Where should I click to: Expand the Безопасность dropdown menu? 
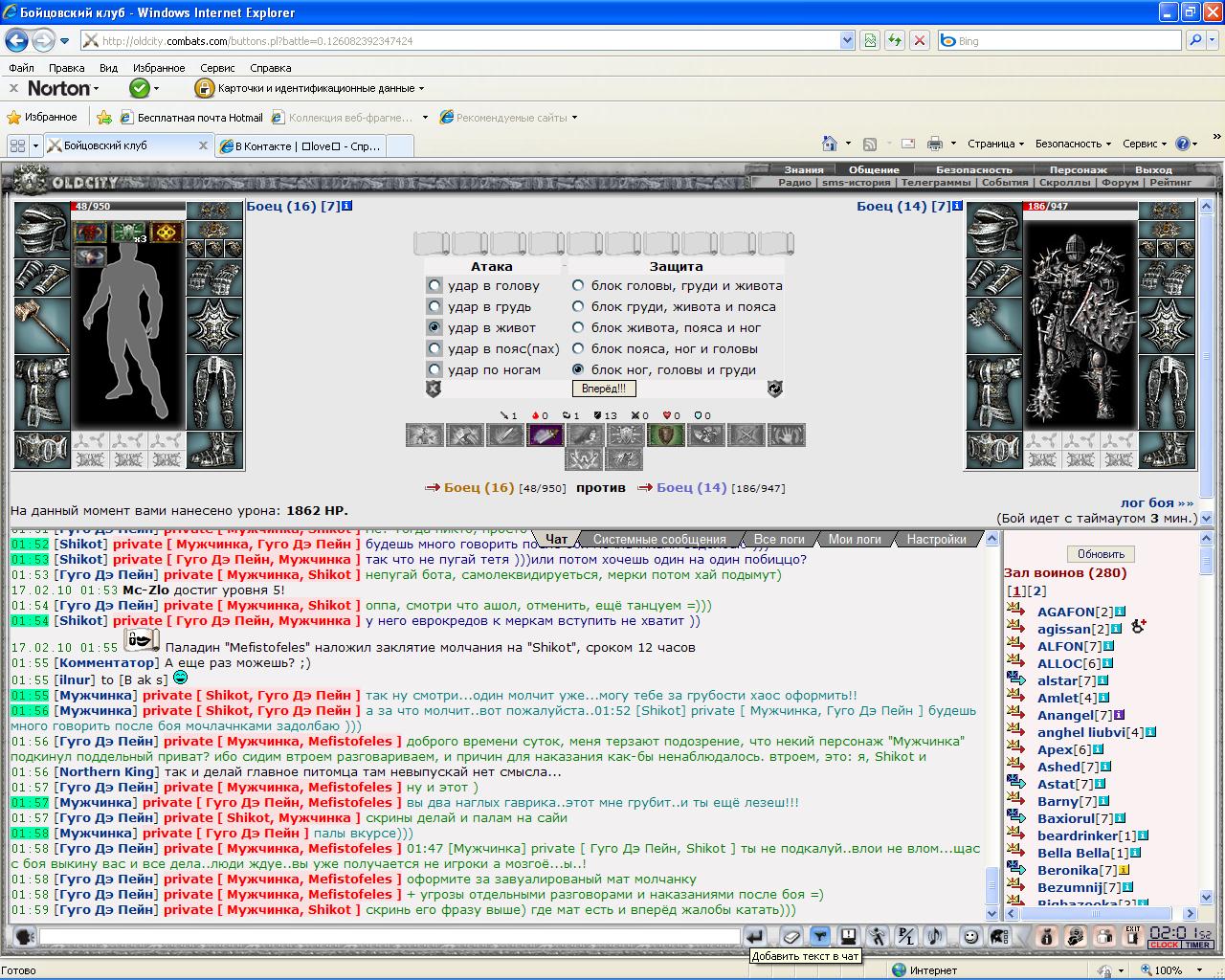[1073, 144]
